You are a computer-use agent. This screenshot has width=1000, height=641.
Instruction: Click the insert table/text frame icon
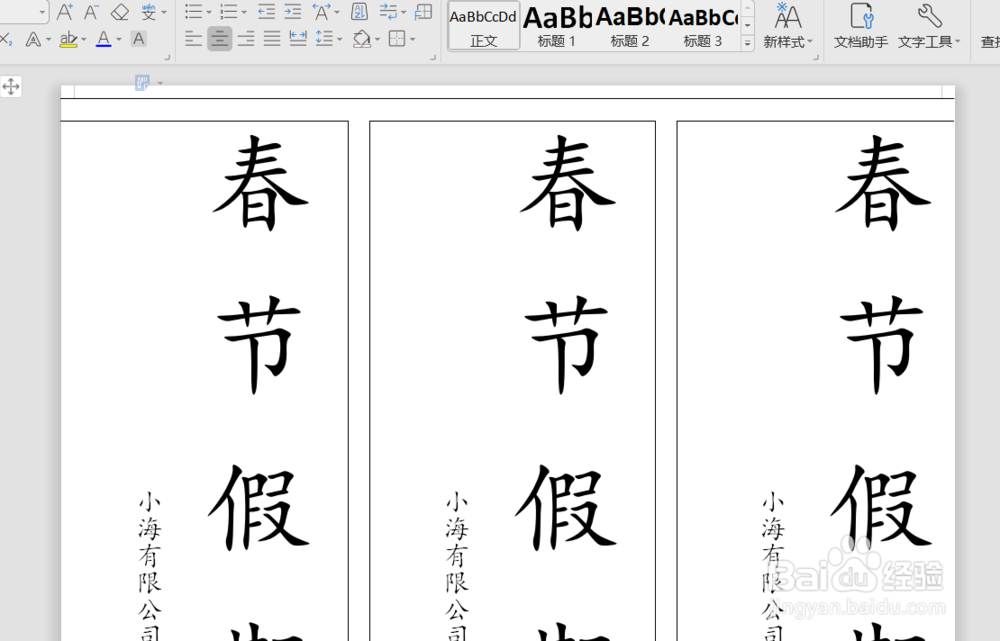(423, 11)
